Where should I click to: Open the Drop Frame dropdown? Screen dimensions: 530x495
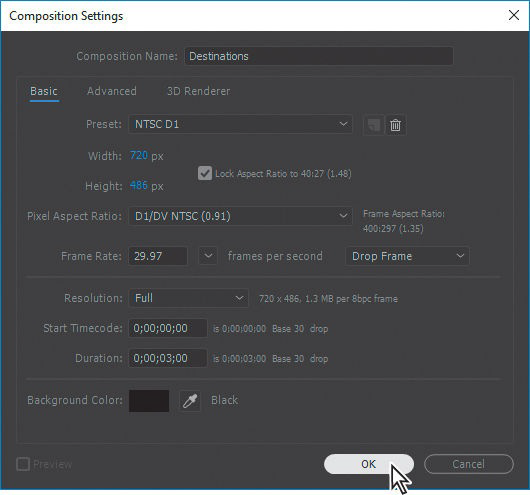pos(407,256)
